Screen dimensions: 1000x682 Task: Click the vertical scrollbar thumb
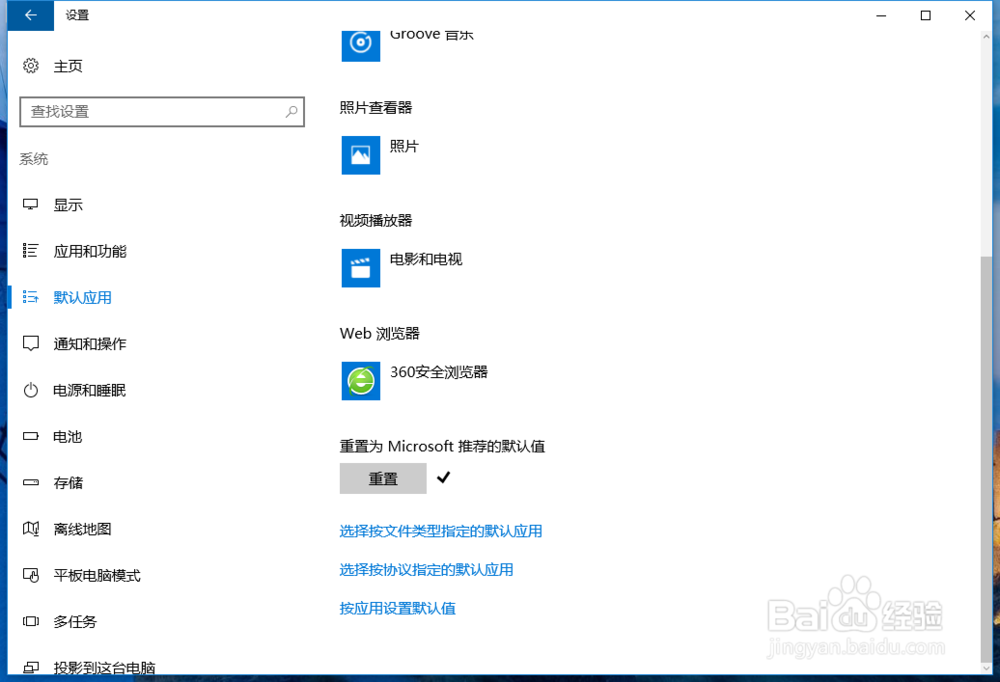click(987, 459)
